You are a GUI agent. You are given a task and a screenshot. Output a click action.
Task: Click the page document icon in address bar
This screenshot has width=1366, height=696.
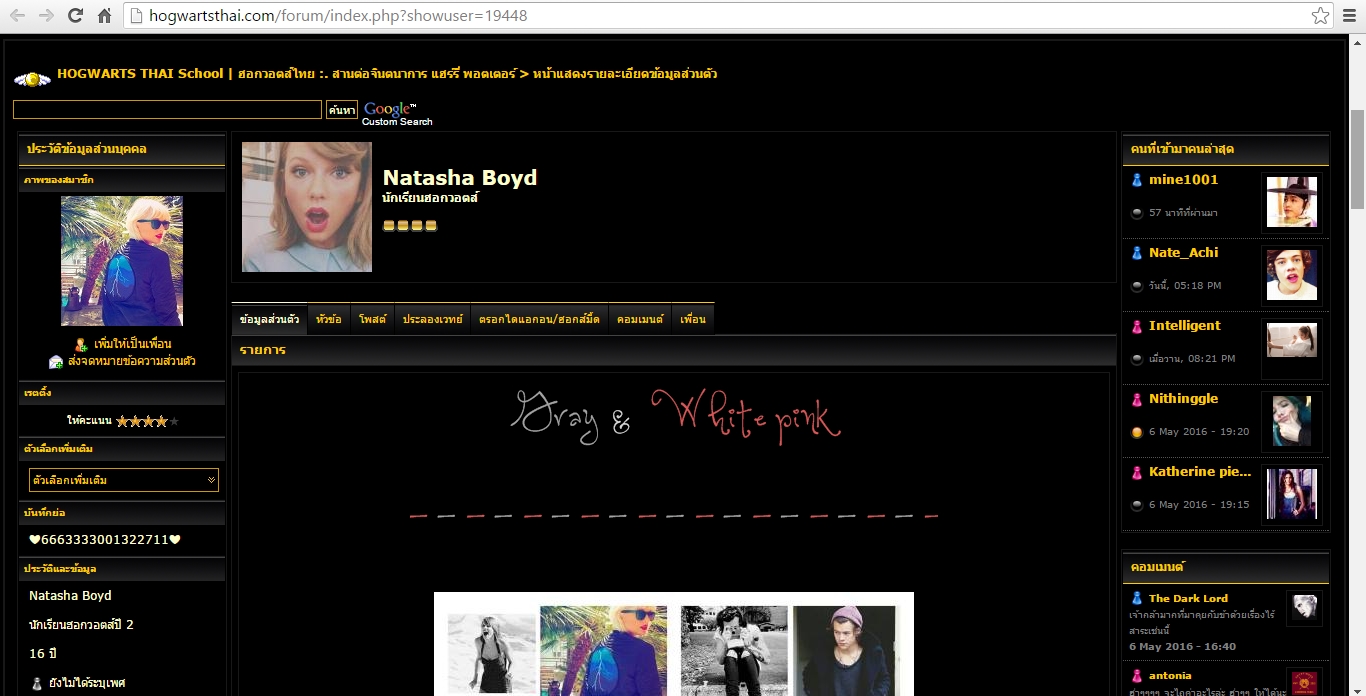137,16
